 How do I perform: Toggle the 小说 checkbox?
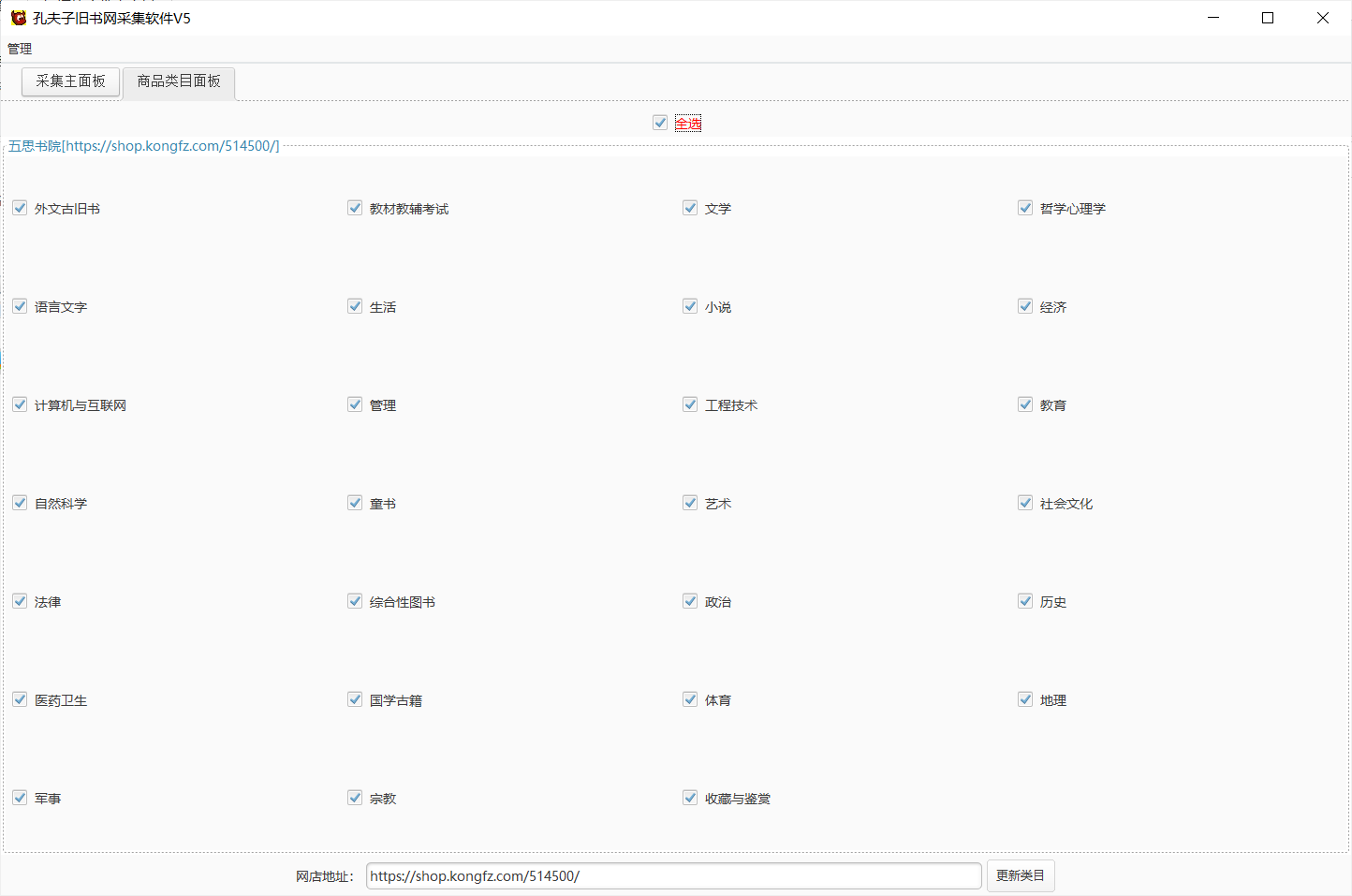coord(690,306)
